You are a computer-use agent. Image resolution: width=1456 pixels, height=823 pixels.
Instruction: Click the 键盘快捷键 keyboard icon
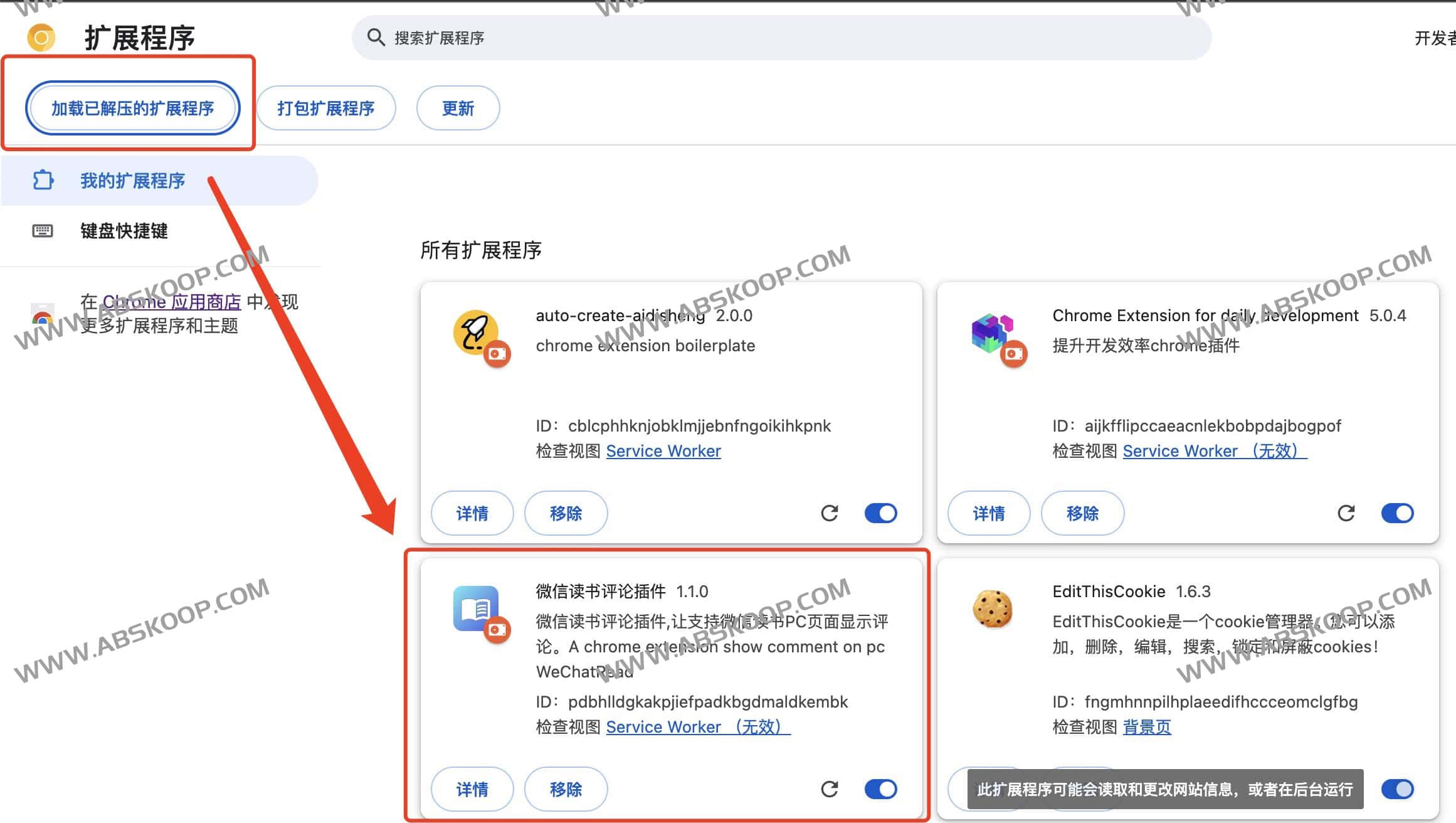tap(42, 231)
